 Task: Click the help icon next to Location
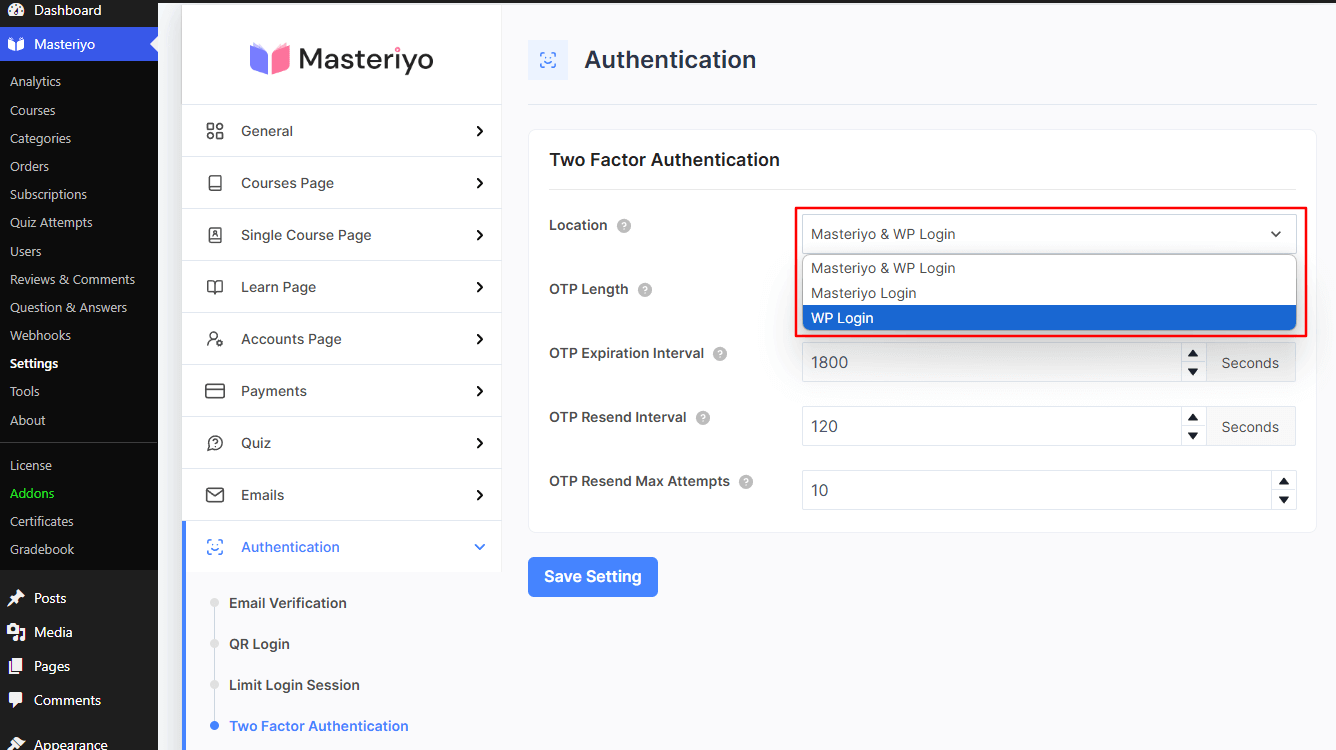point(624,226)
